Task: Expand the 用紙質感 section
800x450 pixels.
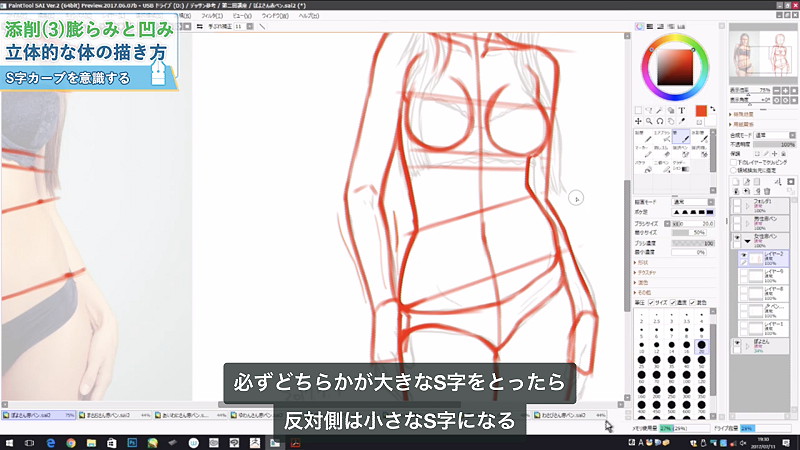Action: (x=741, y=124)
